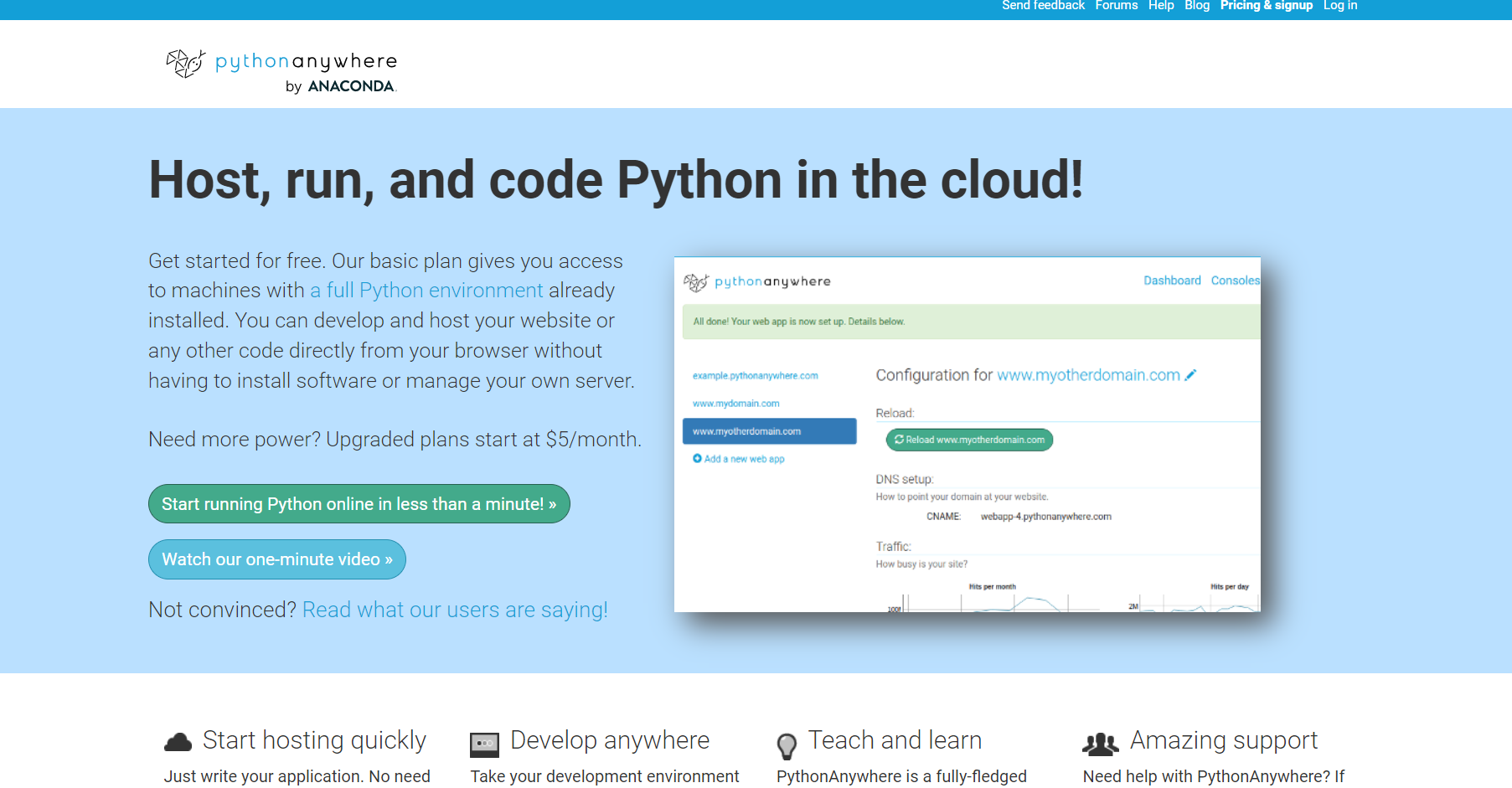Open the Help menu item
This screenshot has height=788, width=1512.
coord(1161,6)
